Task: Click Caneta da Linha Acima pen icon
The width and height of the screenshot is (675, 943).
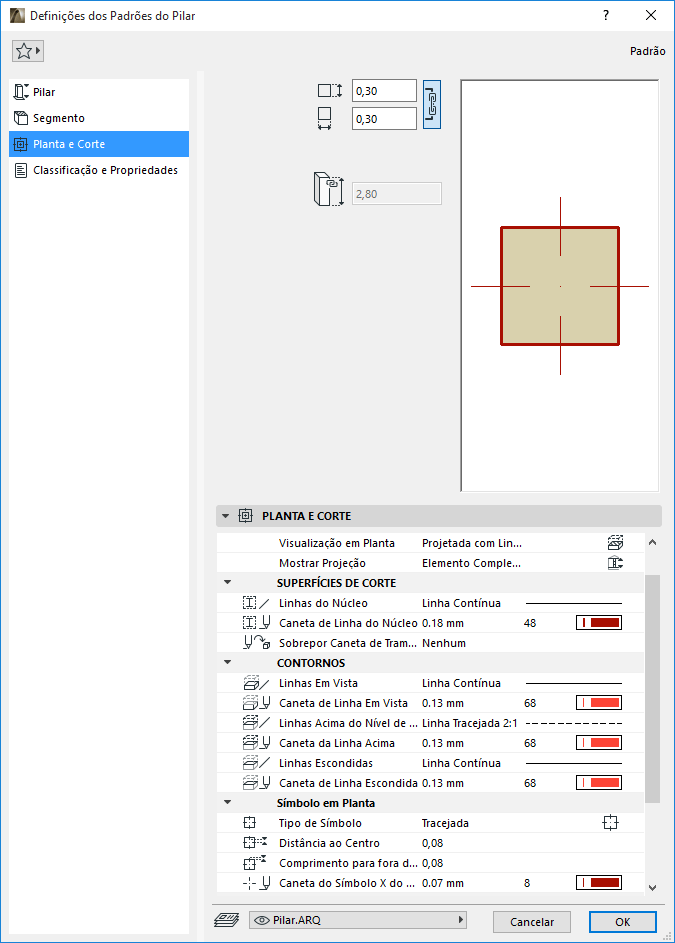Action: point(256,743)
